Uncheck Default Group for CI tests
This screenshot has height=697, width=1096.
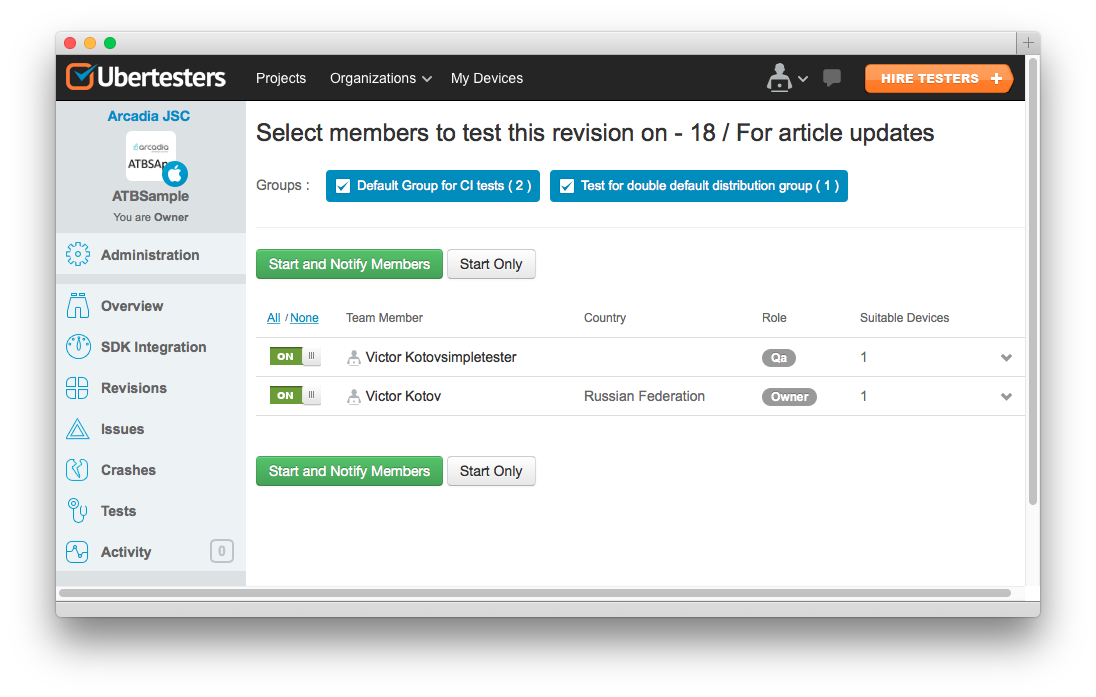(x=343, y=186)
